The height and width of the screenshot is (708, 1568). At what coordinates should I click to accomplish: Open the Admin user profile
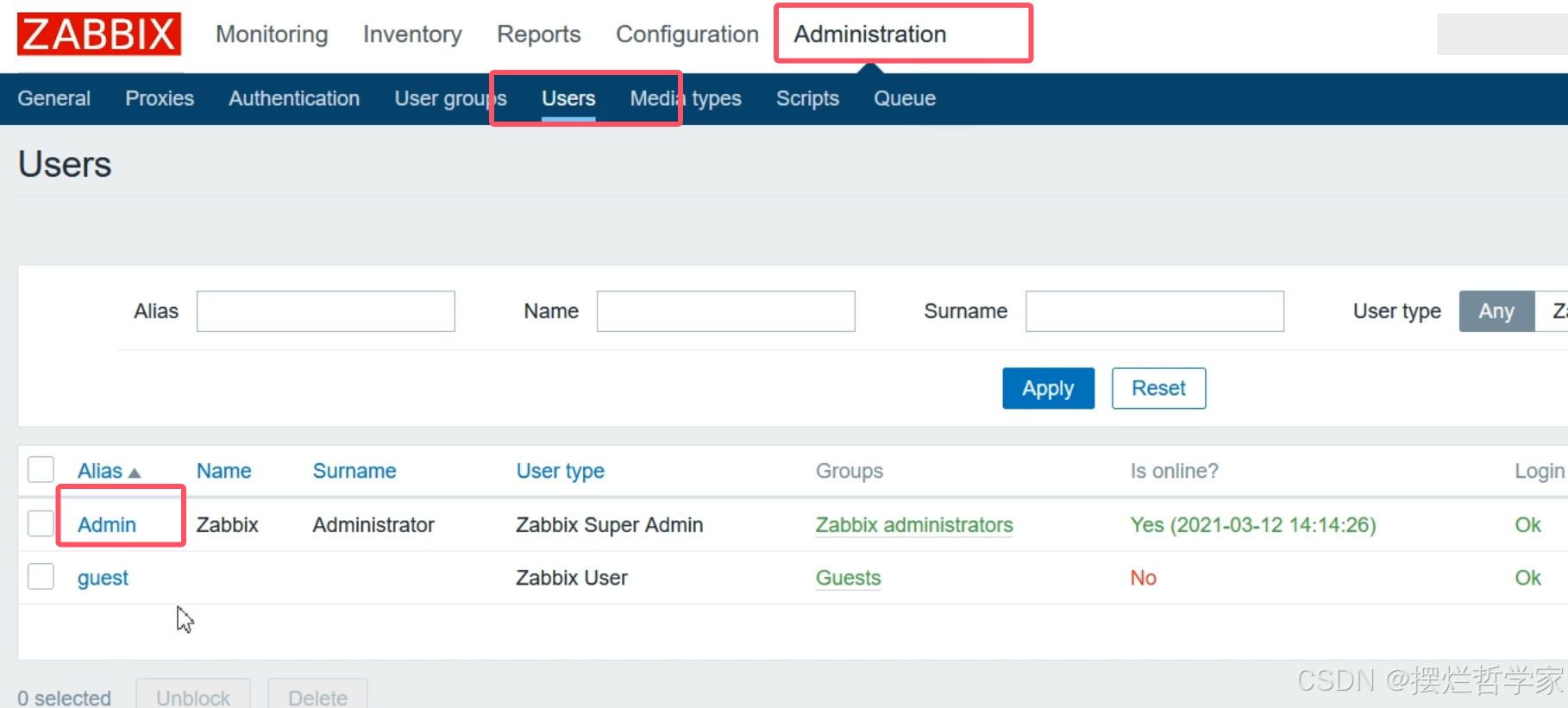[107, 524]
